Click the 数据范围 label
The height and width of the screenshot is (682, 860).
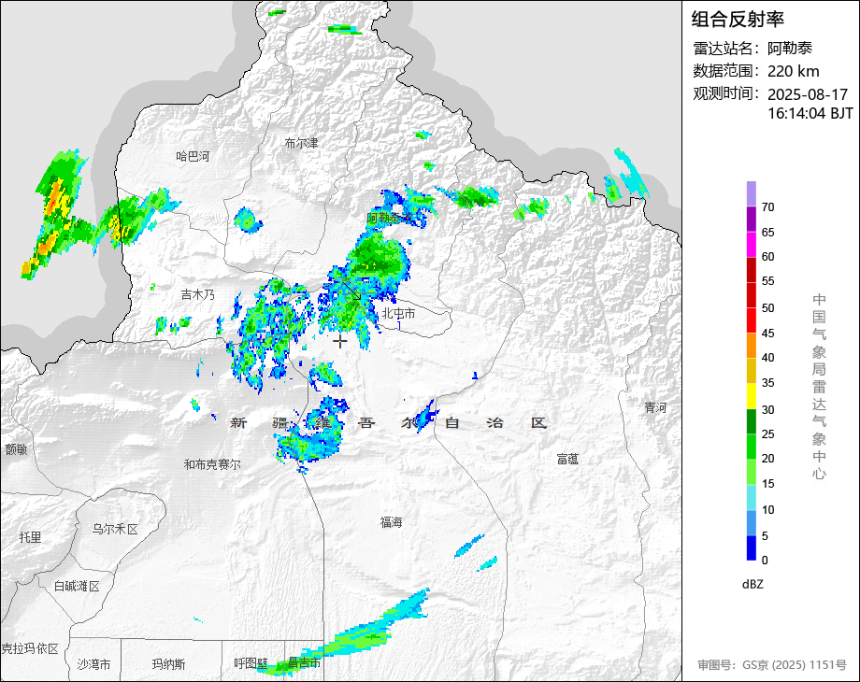coord(726,71)
